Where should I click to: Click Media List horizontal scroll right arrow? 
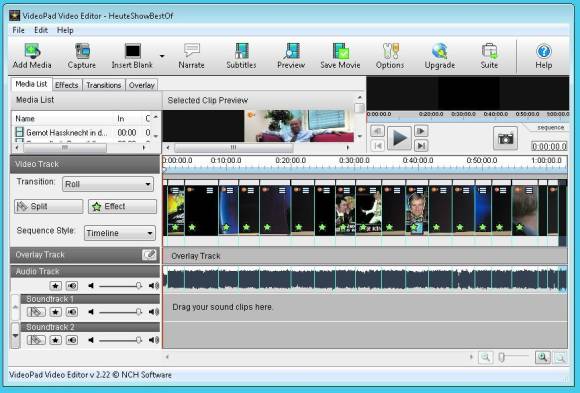click(x=144, y=148)
